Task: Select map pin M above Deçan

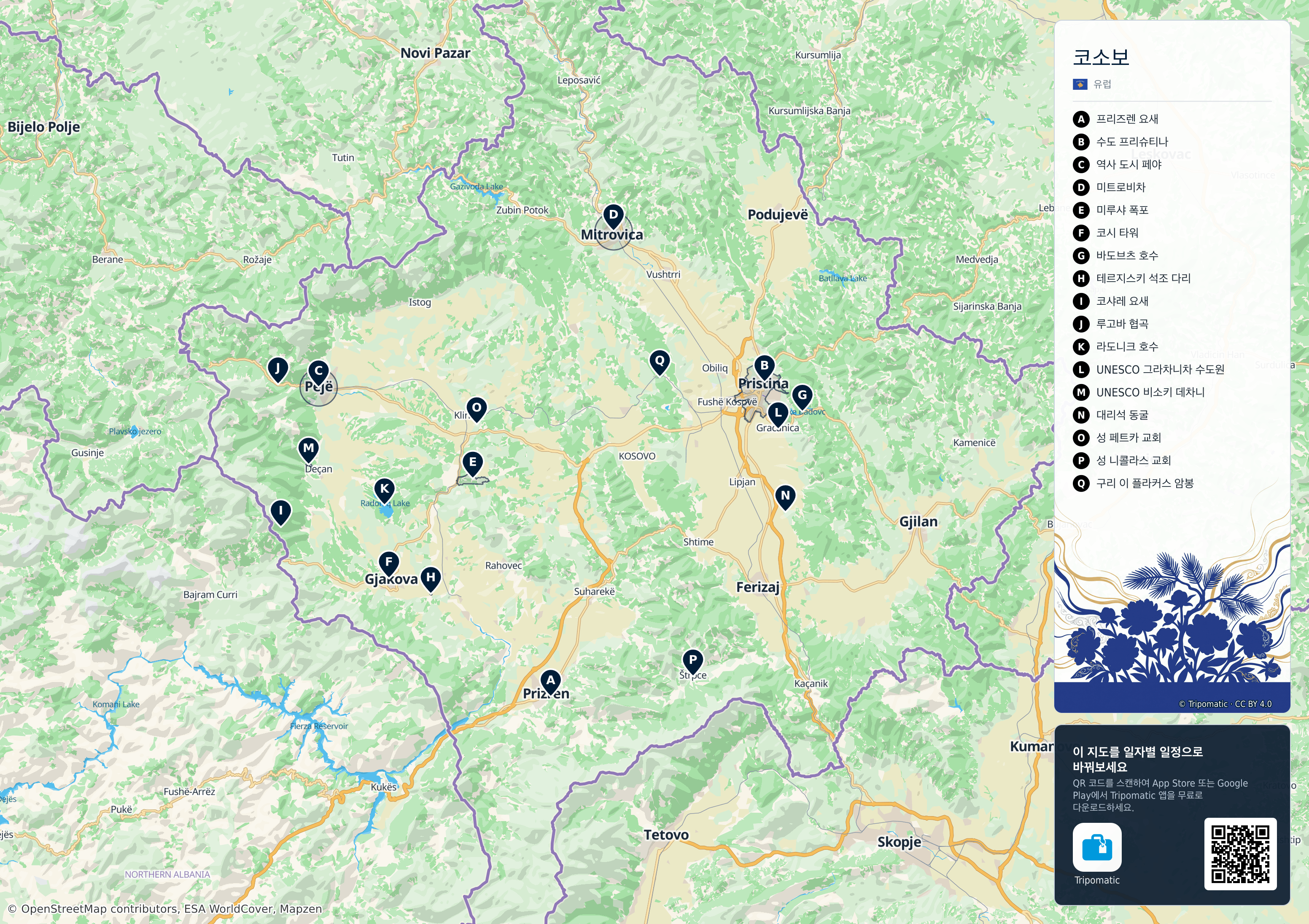Action: 308,450
